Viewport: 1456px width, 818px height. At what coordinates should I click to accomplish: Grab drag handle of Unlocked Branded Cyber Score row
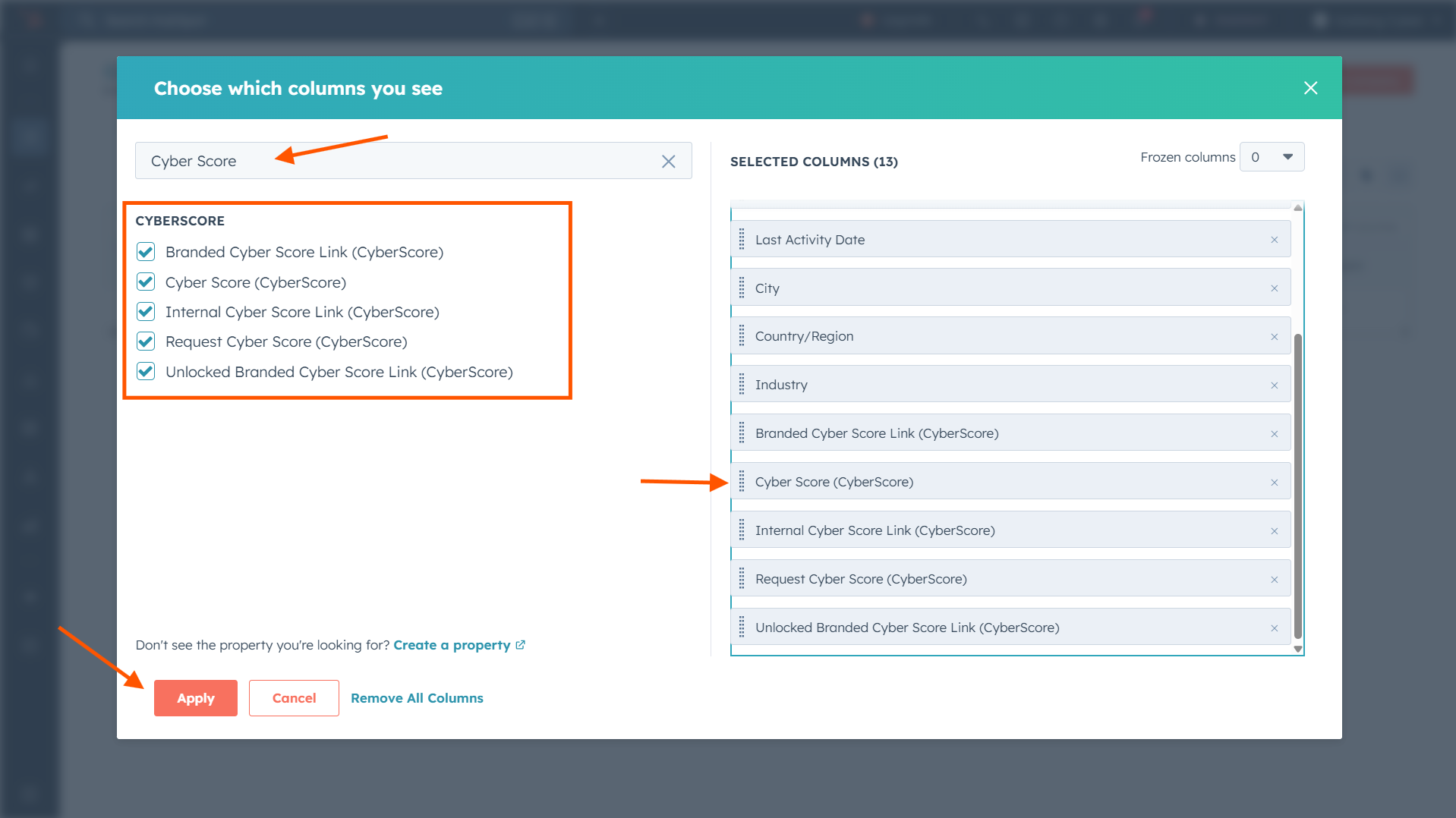click(x=742, y=628)
